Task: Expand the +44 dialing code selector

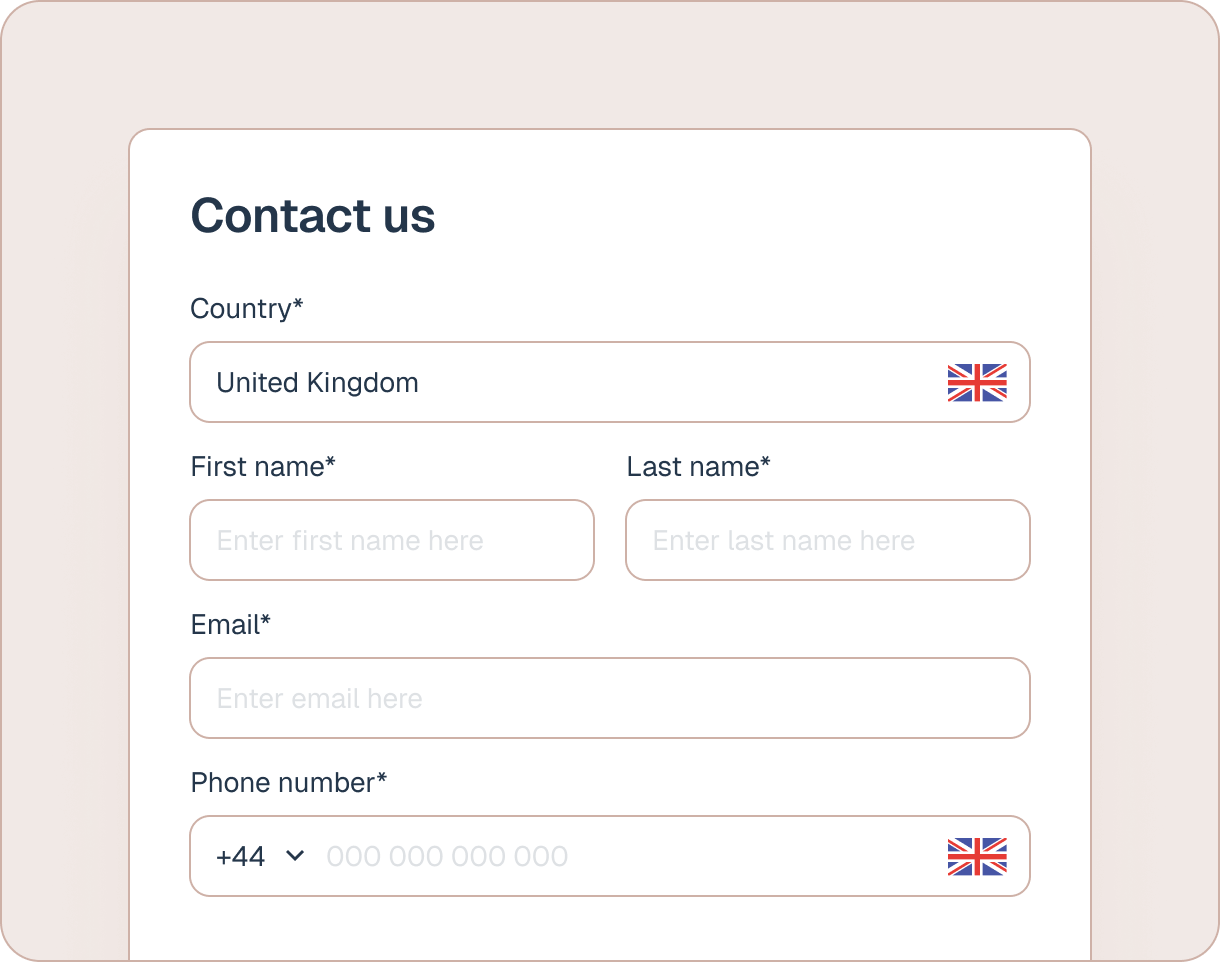Action: coord(258,856)
